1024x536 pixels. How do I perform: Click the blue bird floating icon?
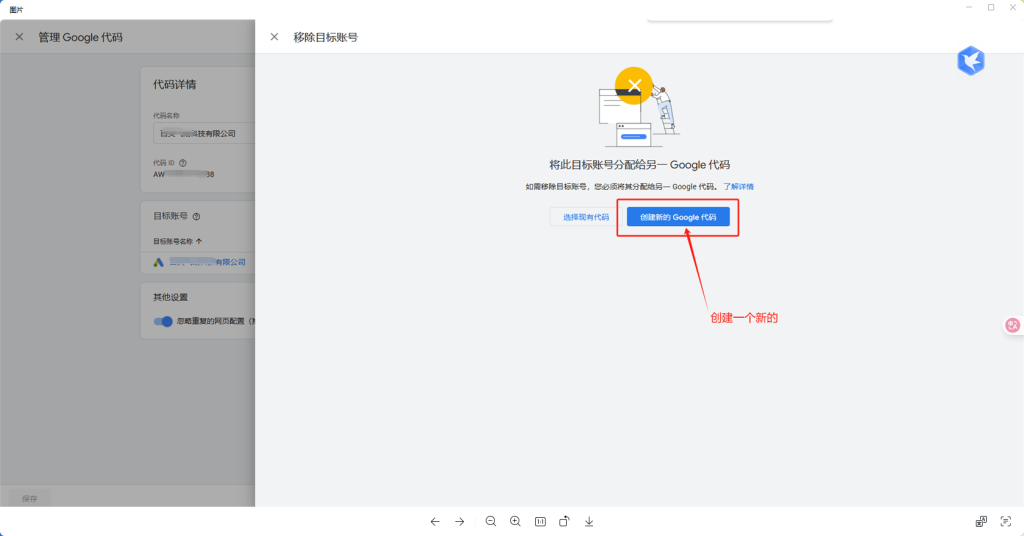click(971, 61)
